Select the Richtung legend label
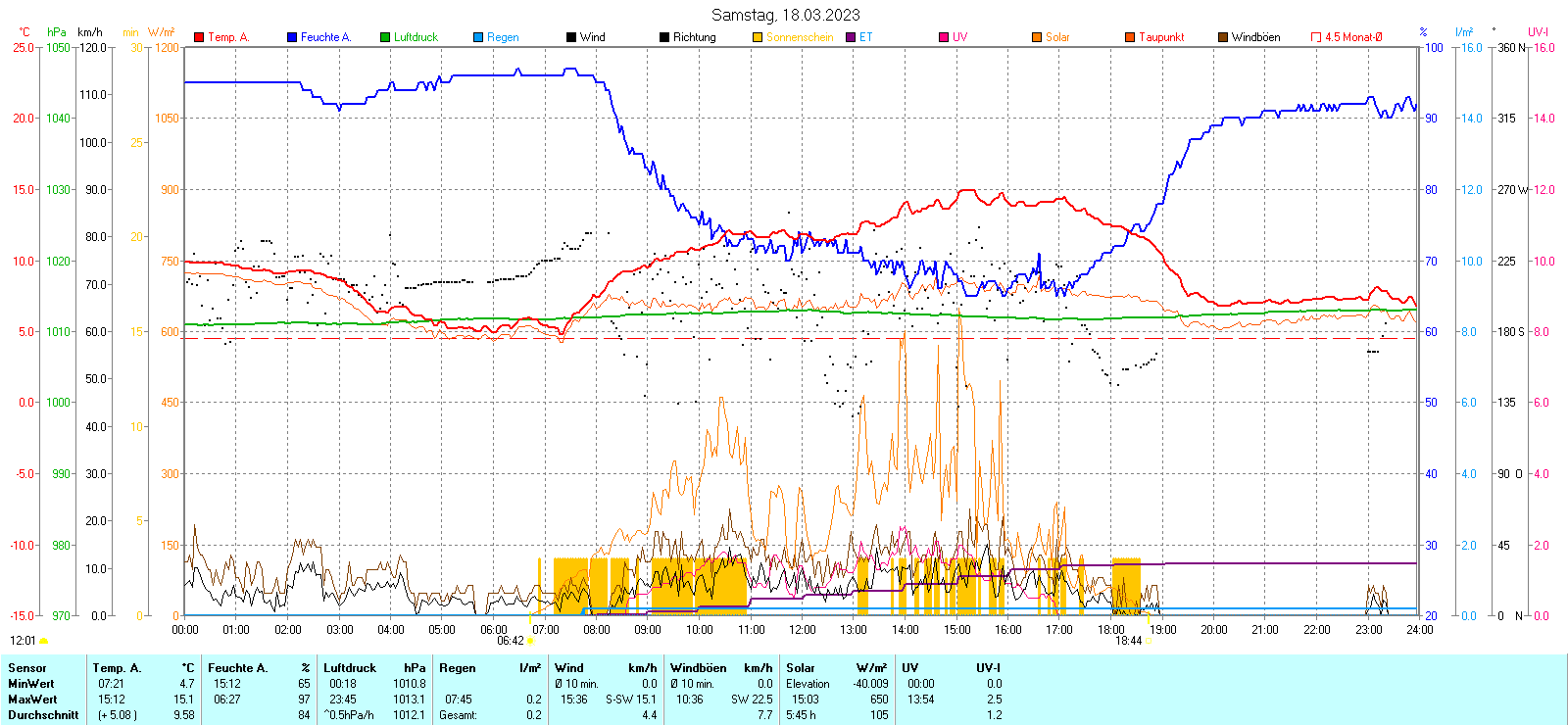 [x=694, y=37]
